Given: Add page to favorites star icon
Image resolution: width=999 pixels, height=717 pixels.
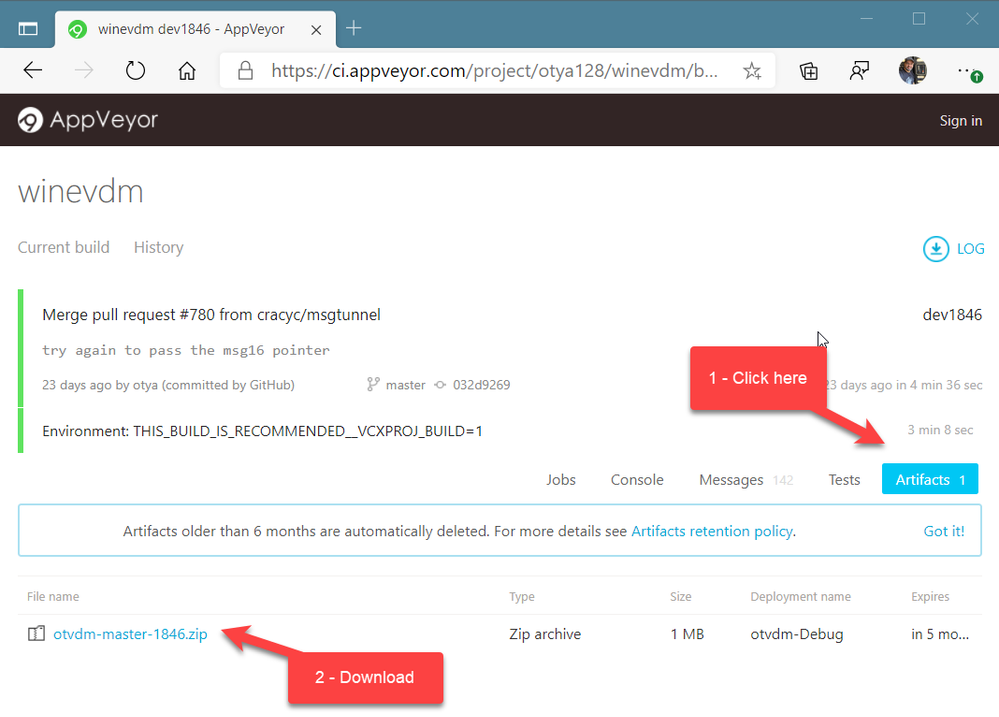Looking at the screenshot, I should pyautogui.click(x=752, y=71).
